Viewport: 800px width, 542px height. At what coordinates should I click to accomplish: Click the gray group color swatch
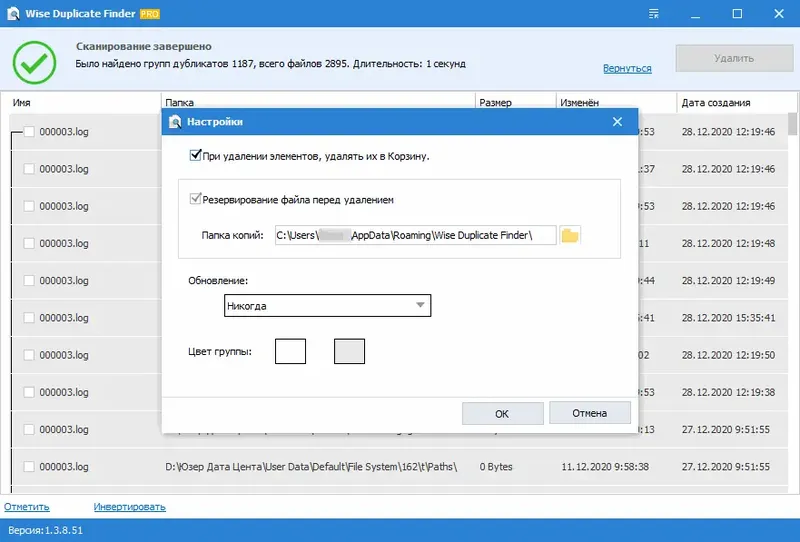point(349,351)
